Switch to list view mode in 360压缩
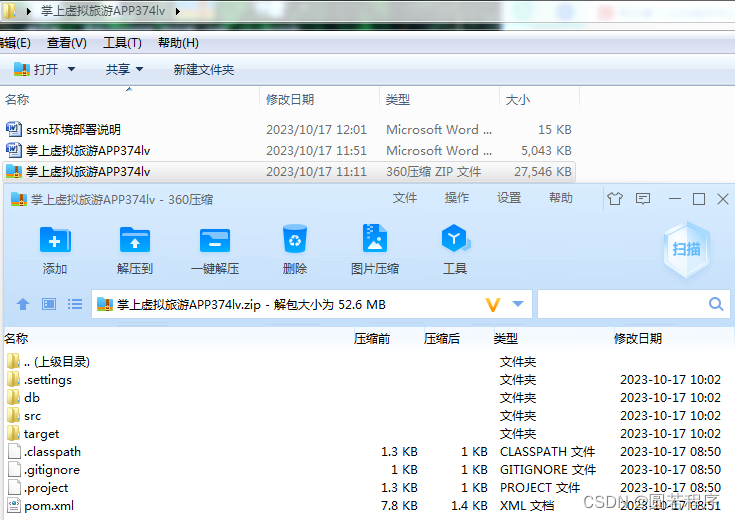735x520 pixels. coord(75,304)
